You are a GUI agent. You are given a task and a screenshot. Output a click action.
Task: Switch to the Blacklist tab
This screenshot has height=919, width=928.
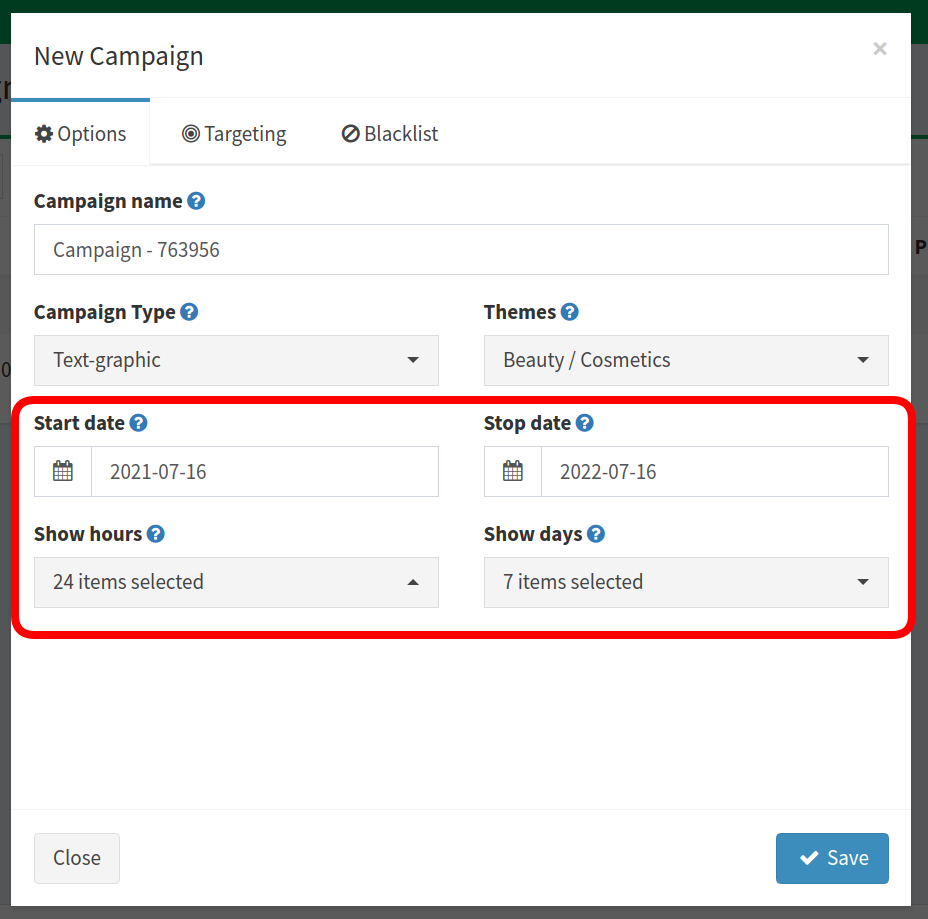389,134
